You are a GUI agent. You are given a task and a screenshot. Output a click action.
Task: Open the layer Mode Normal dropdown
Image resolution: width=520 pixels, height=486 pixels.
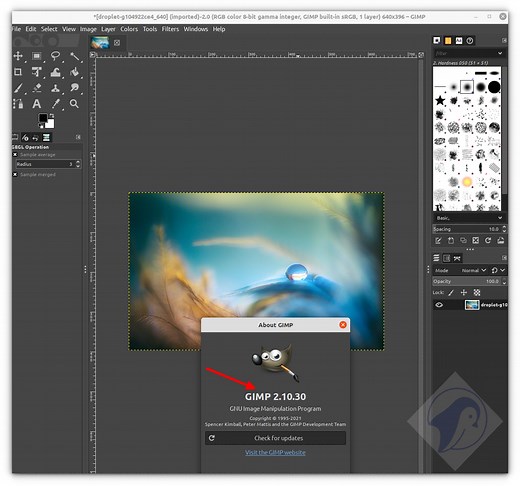click(x=474, y=270)
